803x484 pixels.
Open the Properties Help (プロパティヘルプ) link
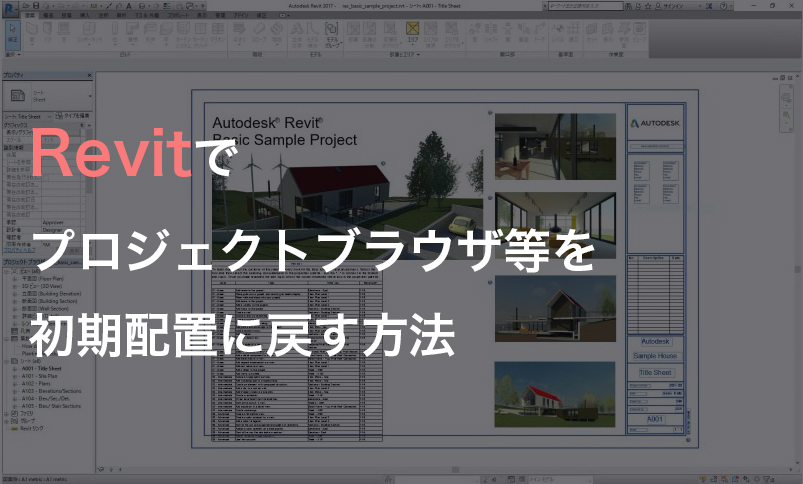point(20,250)
